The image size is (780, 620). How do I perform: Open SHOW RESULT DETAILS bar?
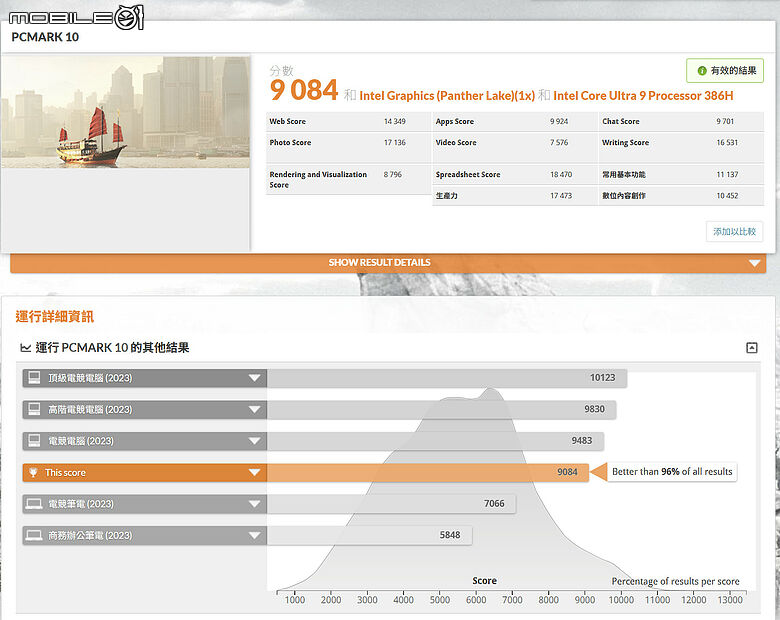pos(388,263)
